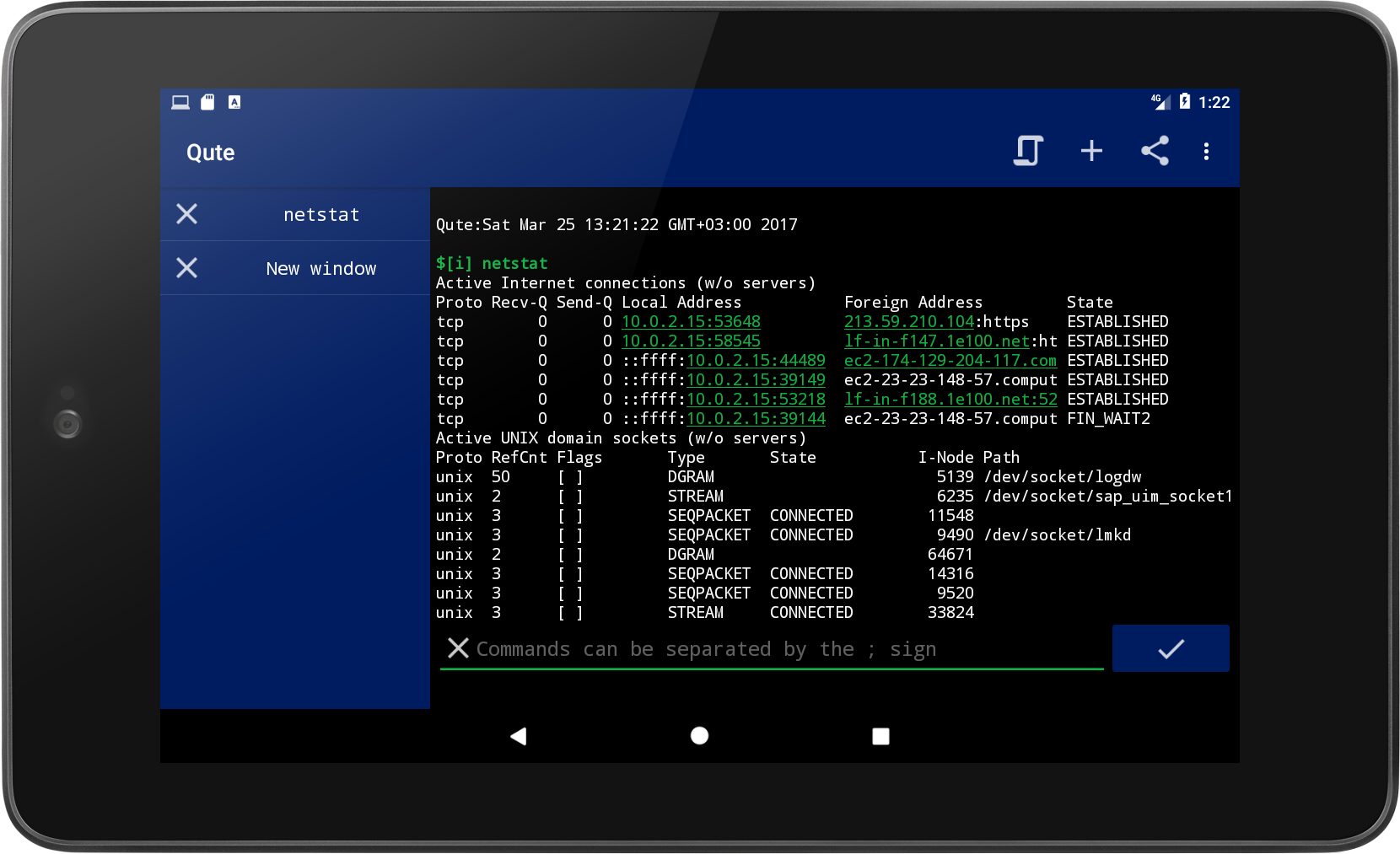Tap the run checkmark button
The image size is (1400, 854).
(1171, 648)
